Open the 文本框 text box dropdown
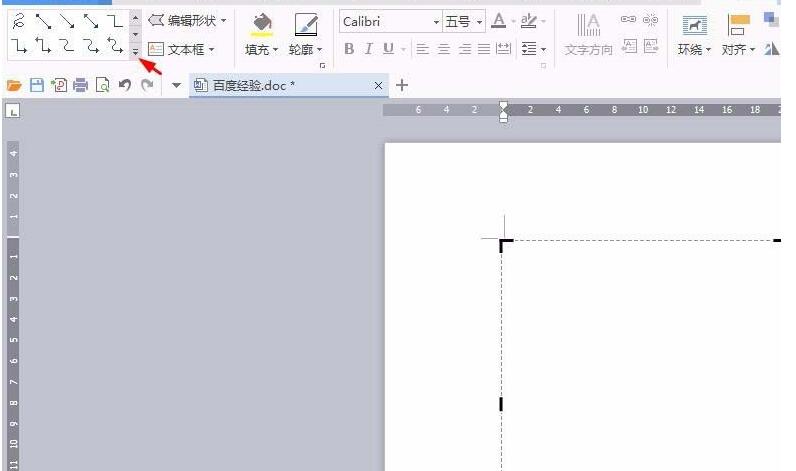The image size is (796, 471). point(181,49)
